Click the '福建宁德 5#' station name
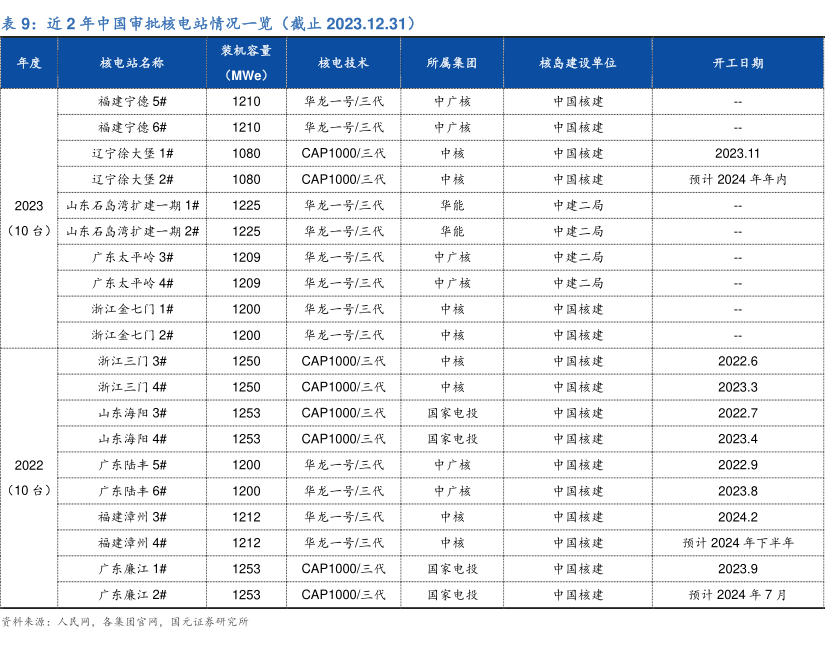 pyautogui.click(x=132, y=101)
